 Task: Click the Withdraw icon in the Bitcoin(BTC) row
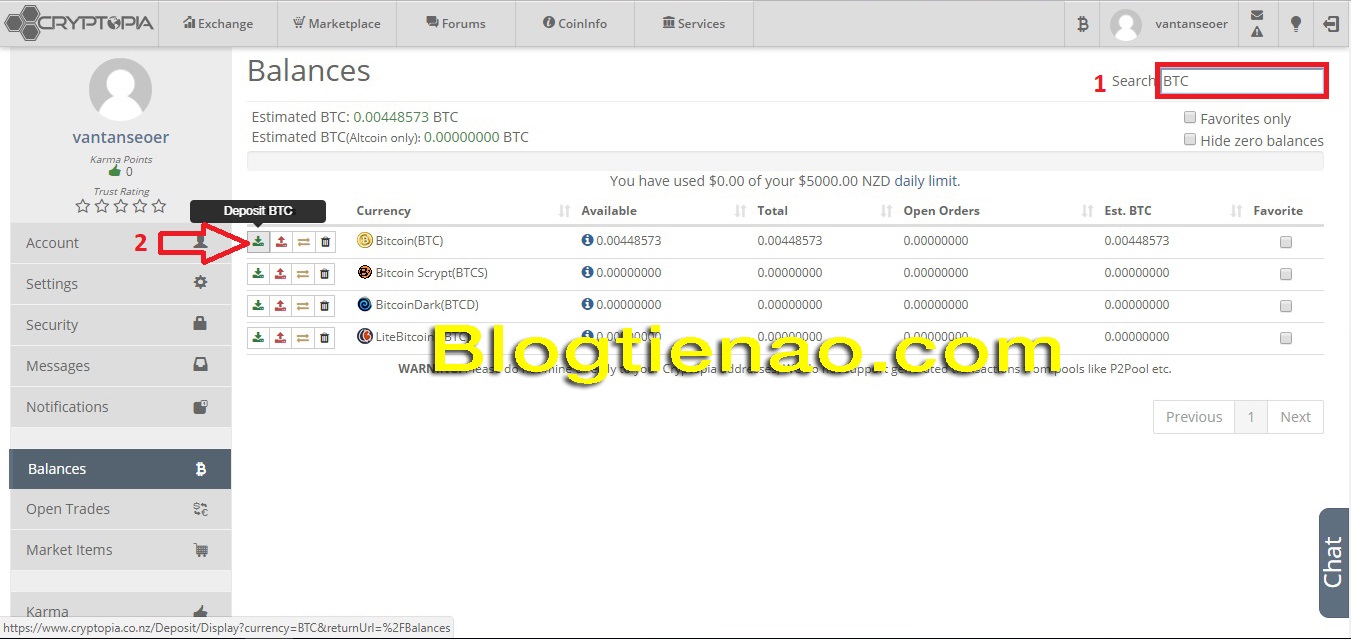(x=281, y=241)
